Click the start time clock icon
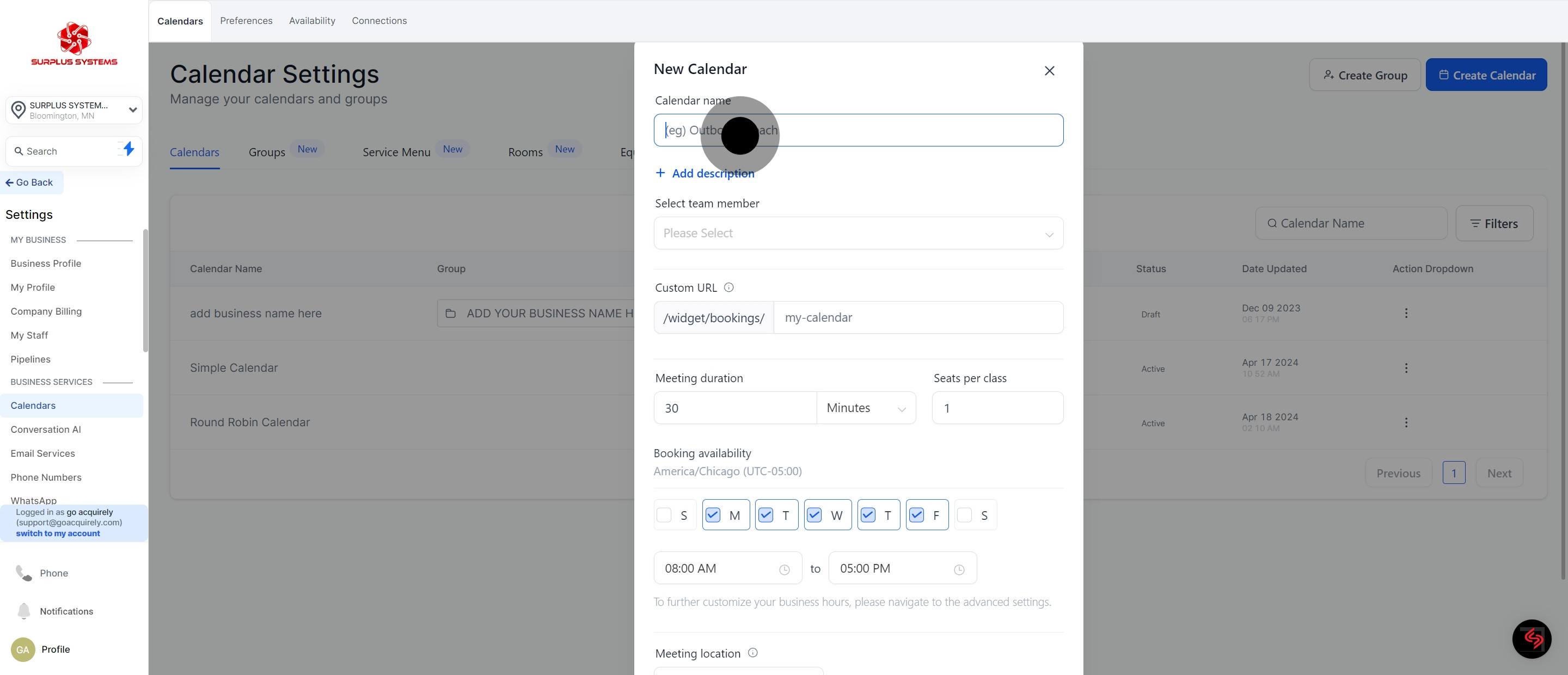 tap(784, 569)
